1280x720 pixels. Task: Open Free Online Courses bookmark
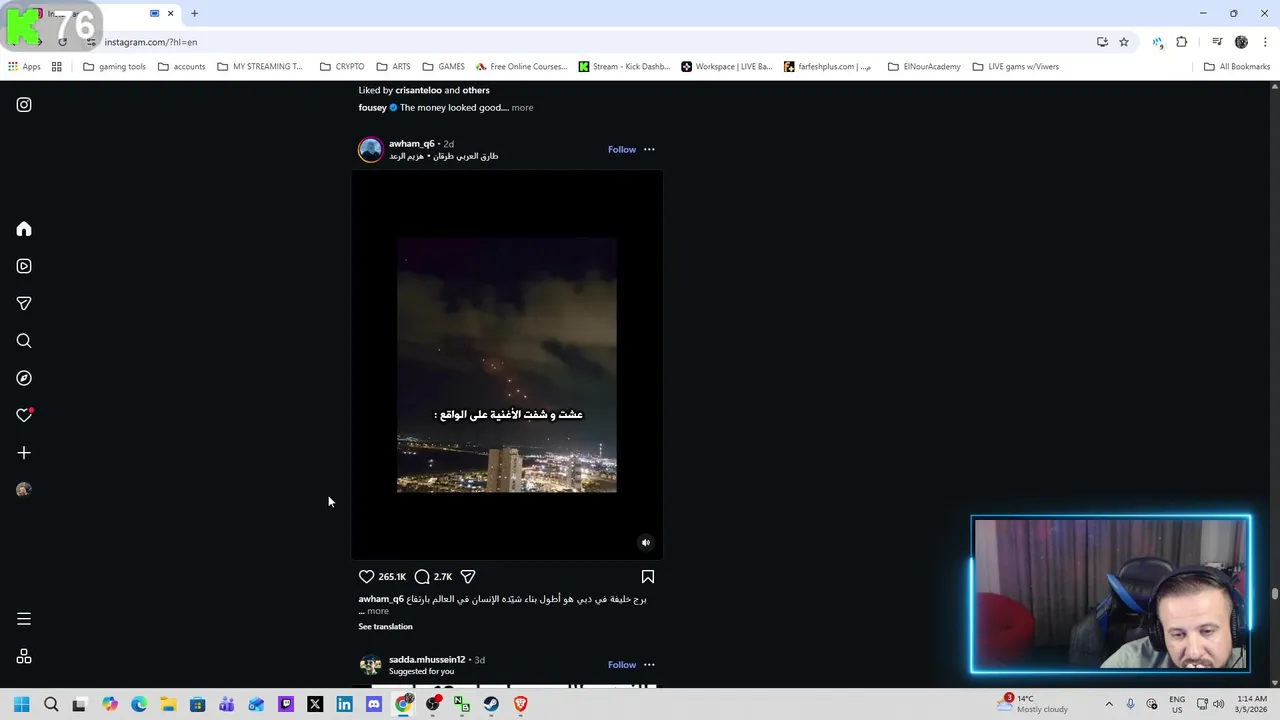pos(521,67)
